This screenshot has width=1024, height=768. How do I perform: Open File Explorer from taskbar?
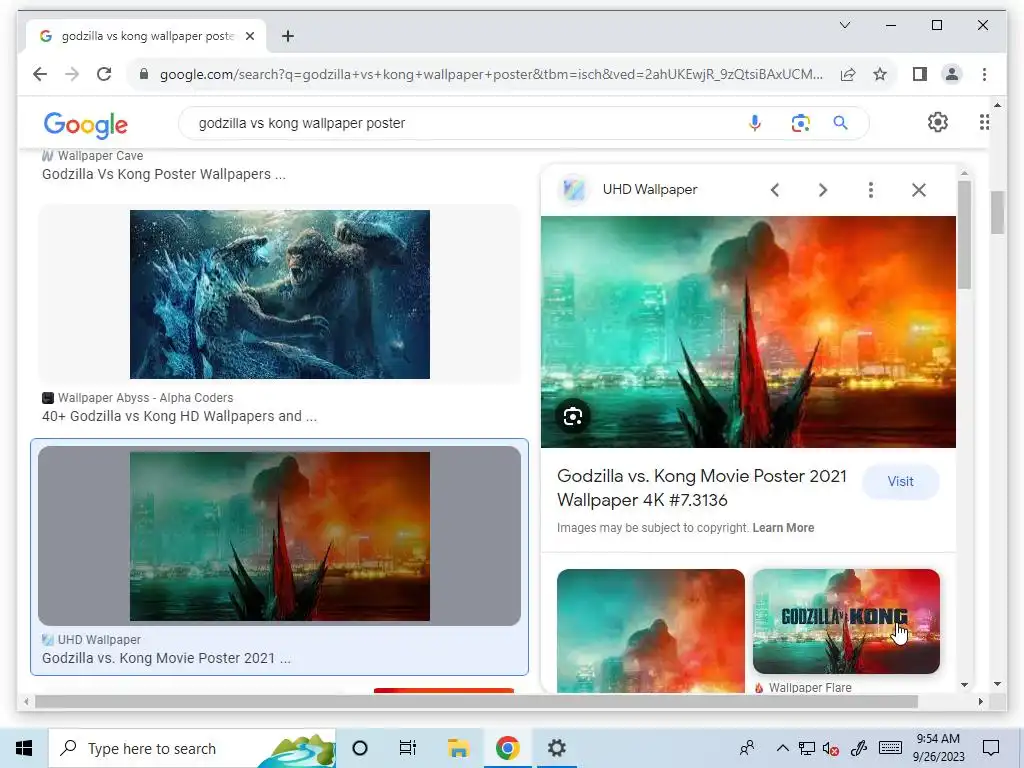458,748
